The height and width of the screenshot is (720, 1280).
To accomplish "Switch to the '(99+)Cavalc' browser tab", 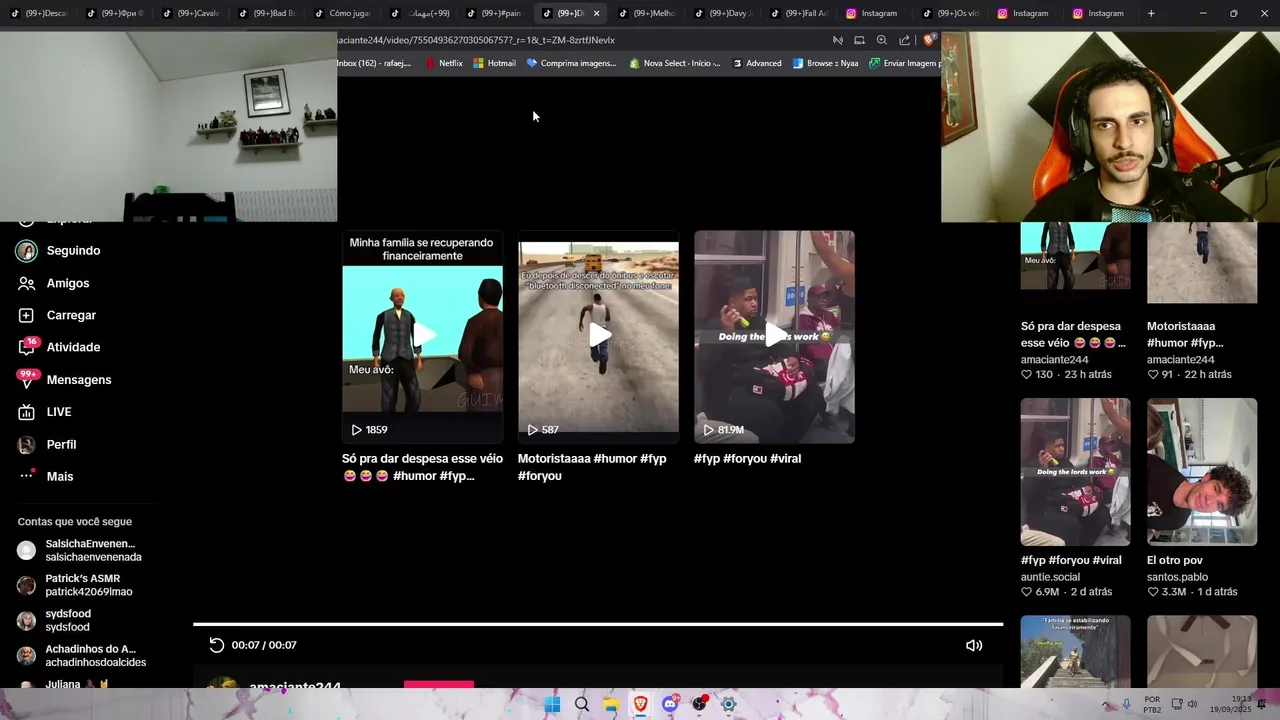I will coord(190,13).
